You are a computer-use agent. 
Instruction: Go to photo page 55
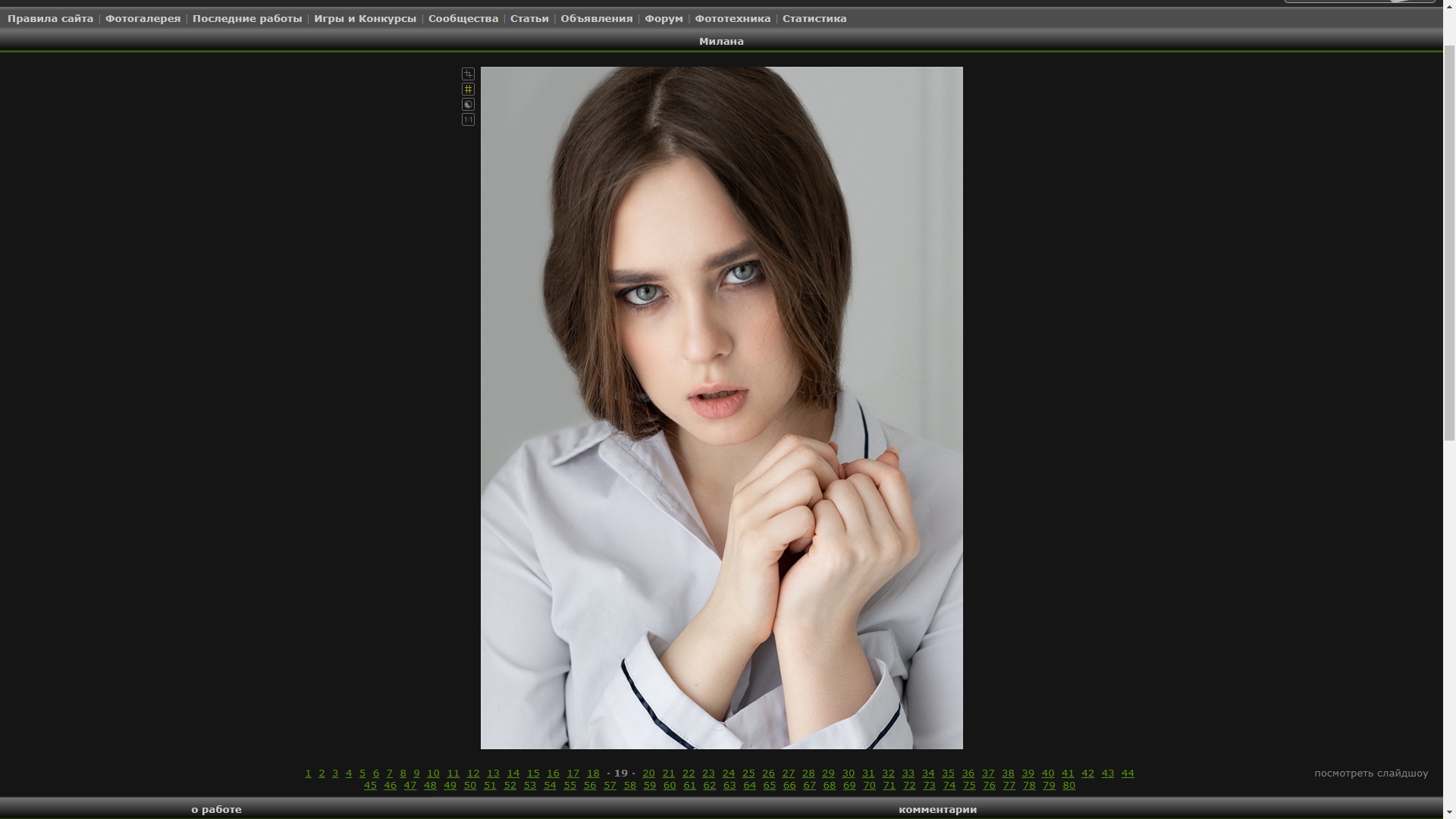pos(570,785)
